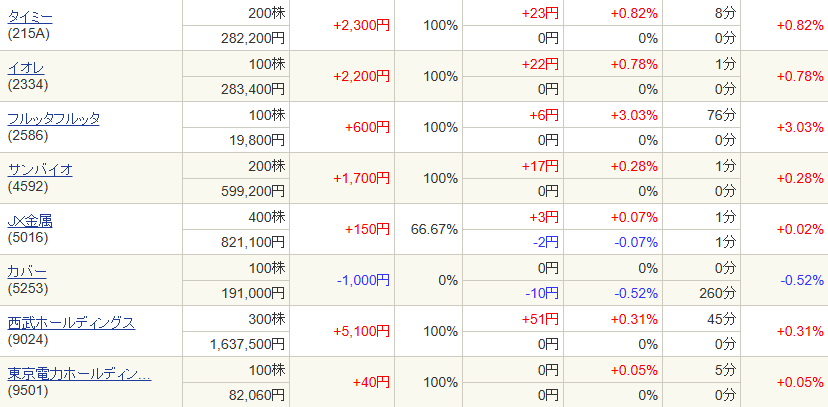Select the -10円 average loss cell
Viewport: 828px width, 407px height.
(543, 293)
